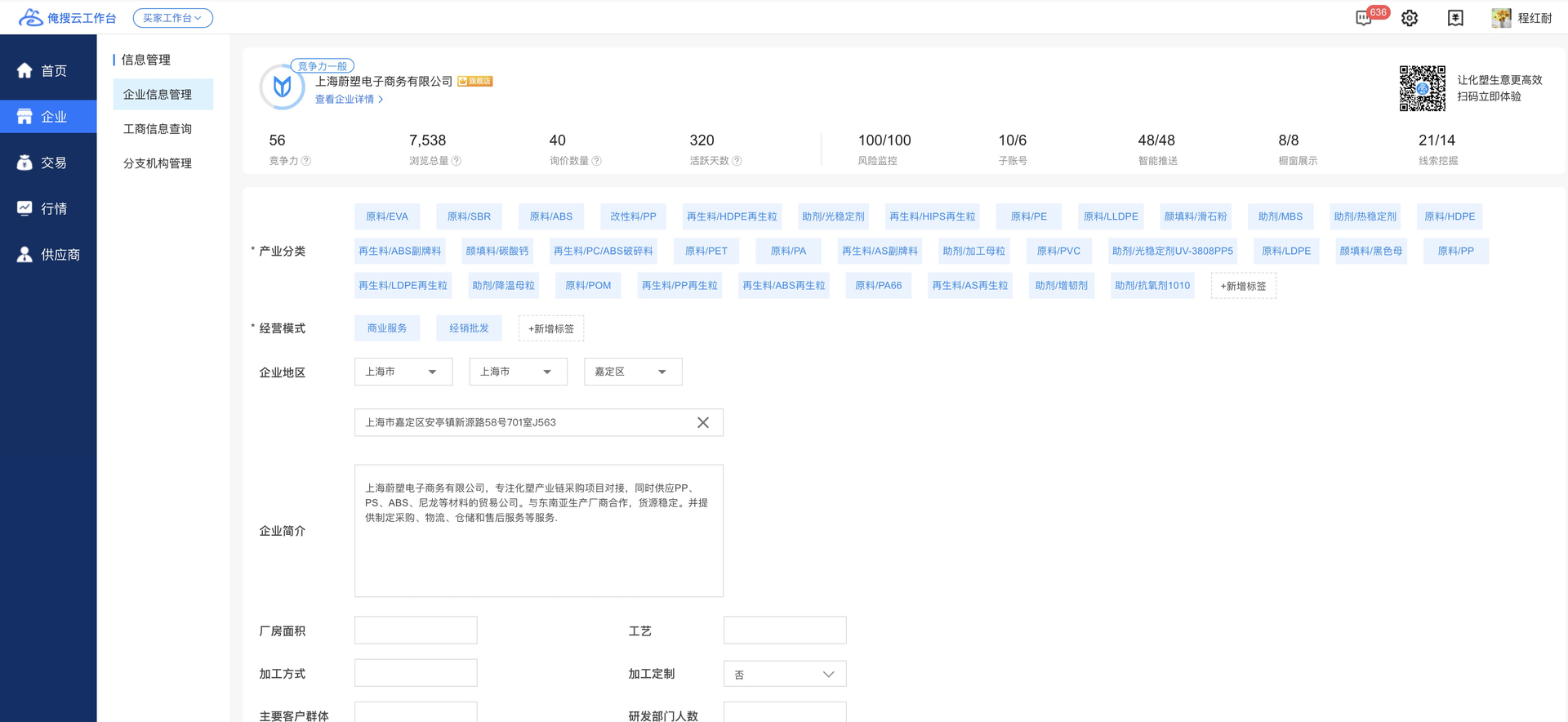Viewport: 1568px width, 722px height.
Task: Expand the 买家工作台 workspace switcher
Action: (x=172, y=18)
